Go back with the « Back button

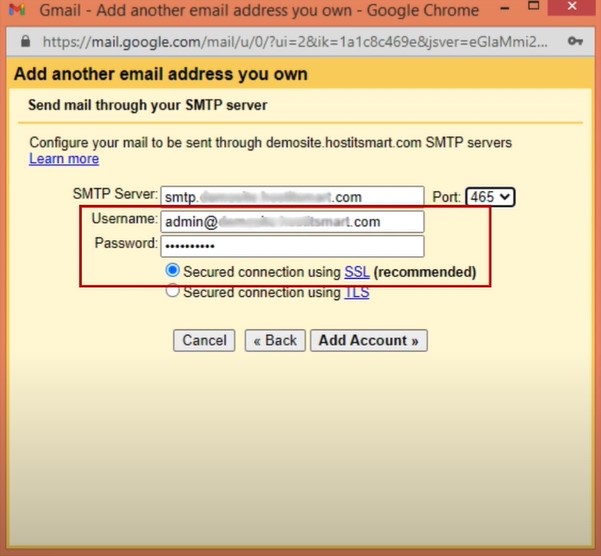(x=275, y=340)
